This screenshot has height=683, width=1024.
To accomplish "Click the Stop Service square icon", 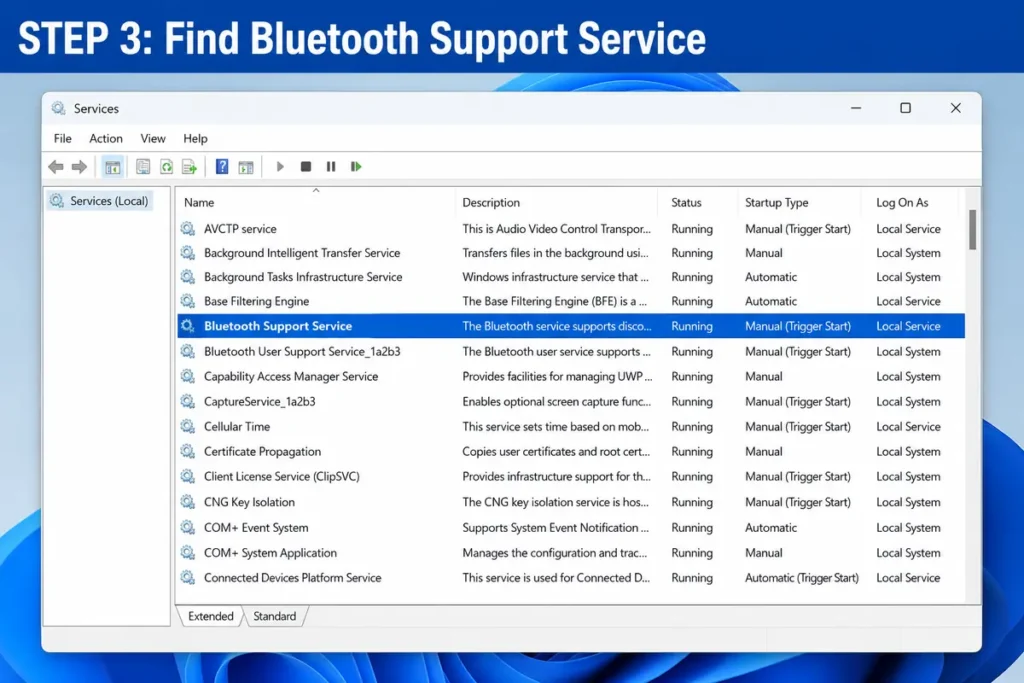I will (306, 167).
